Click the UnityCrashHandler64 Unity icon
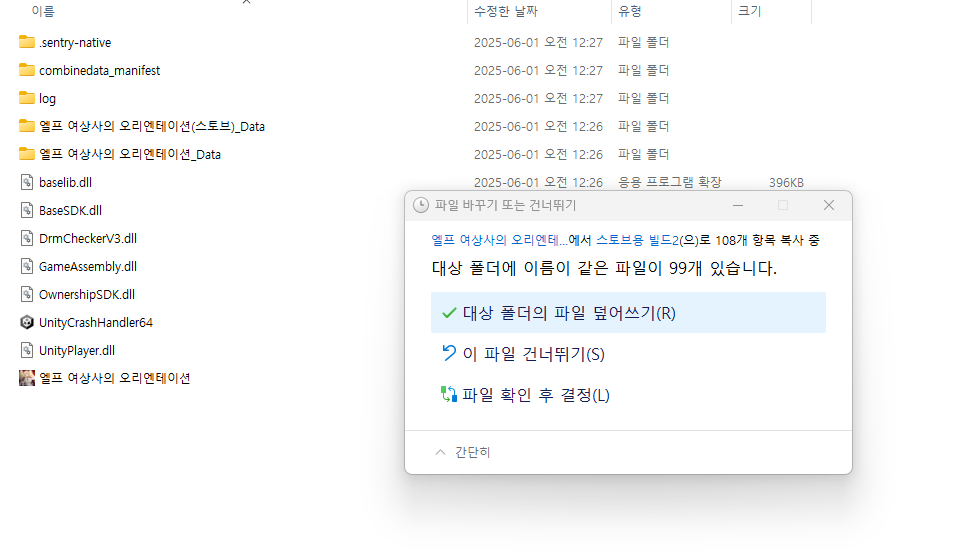This screenshot has height=553, width=980. [26, 322]
